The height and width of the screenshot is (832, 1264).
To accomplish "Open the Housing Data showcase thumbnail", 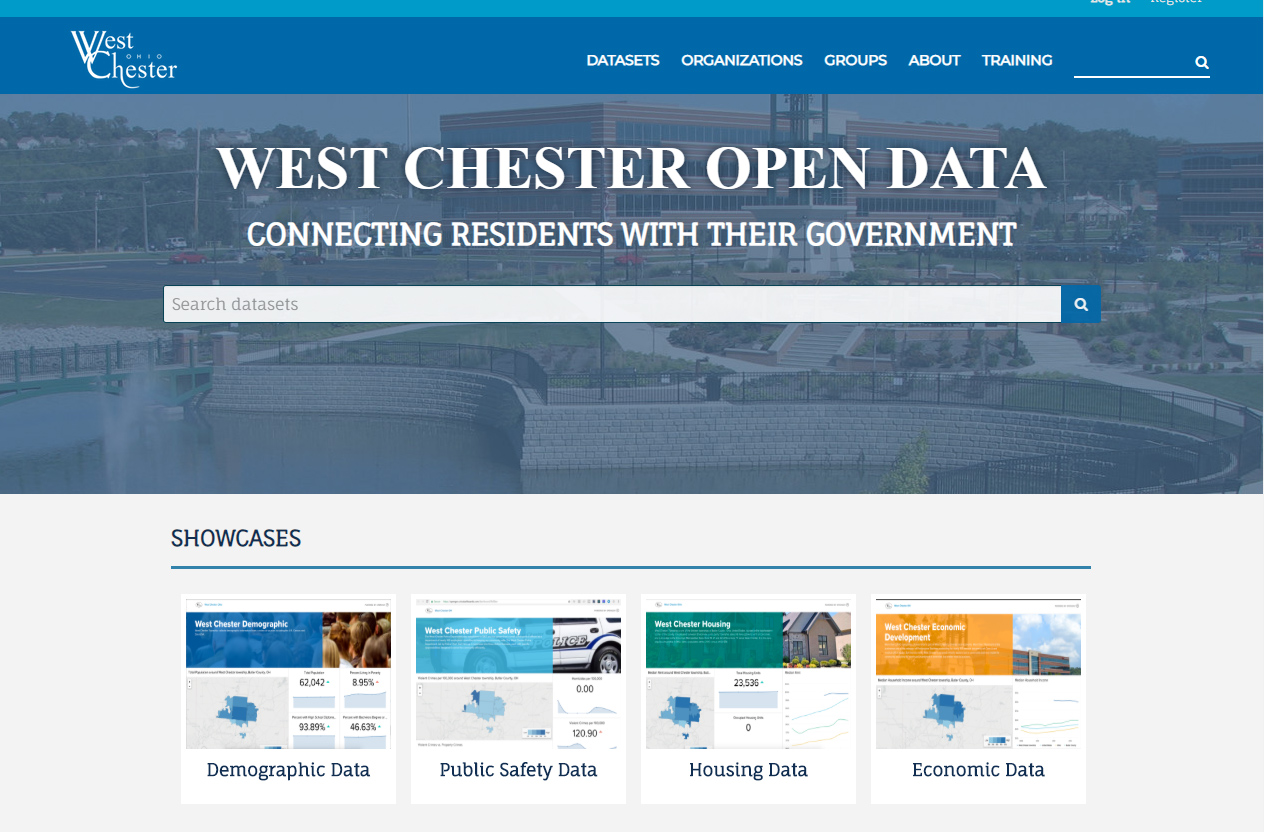I will (x=748, y=672).
